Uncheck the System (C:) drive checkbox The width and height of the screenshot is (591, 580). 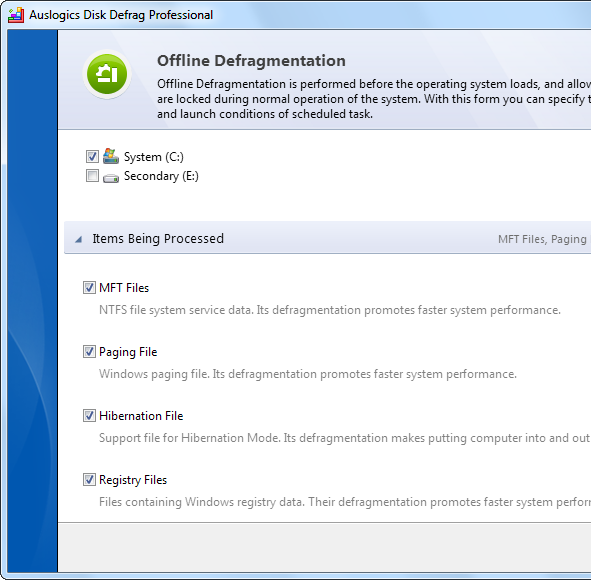tap(92, 156)
